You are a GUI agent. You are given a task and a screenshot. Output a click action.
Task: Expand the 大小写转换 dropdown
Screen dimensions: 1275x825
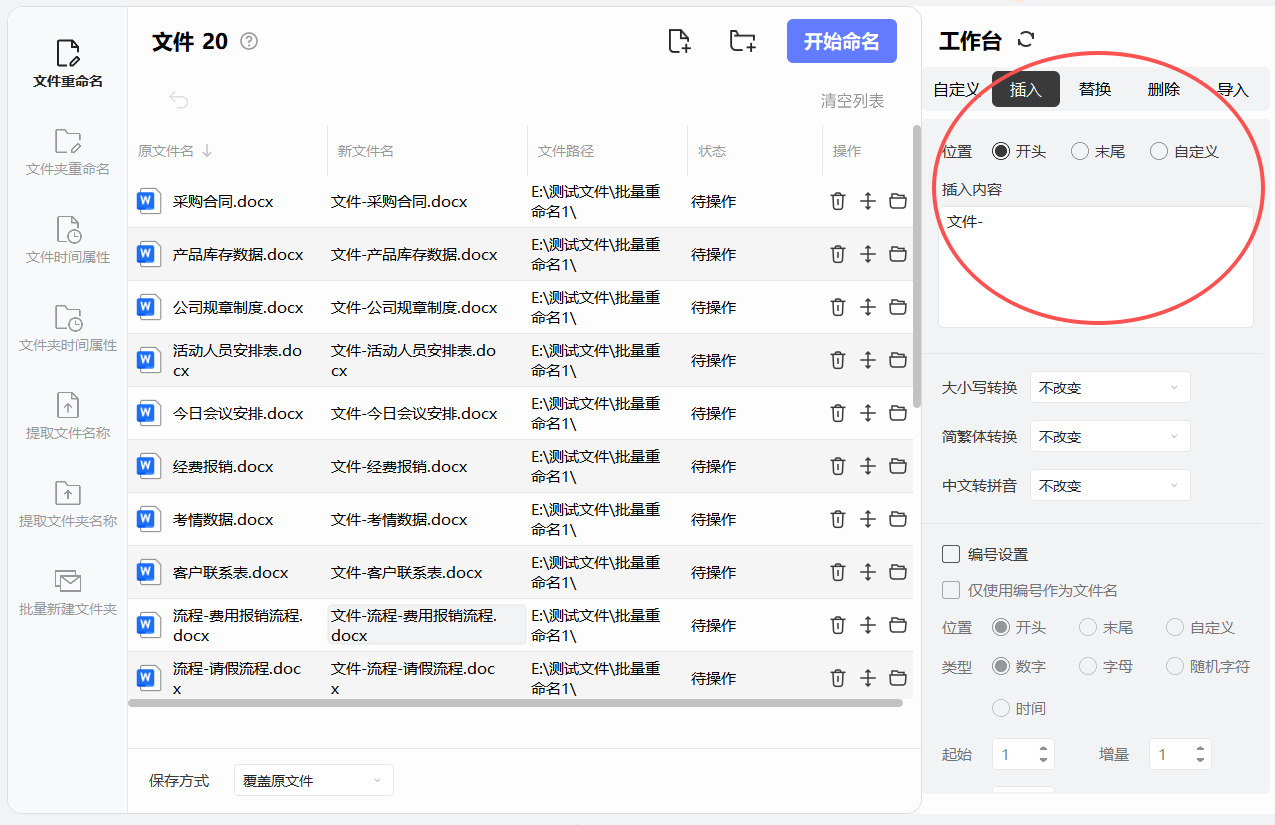[x=1110, y=388]
